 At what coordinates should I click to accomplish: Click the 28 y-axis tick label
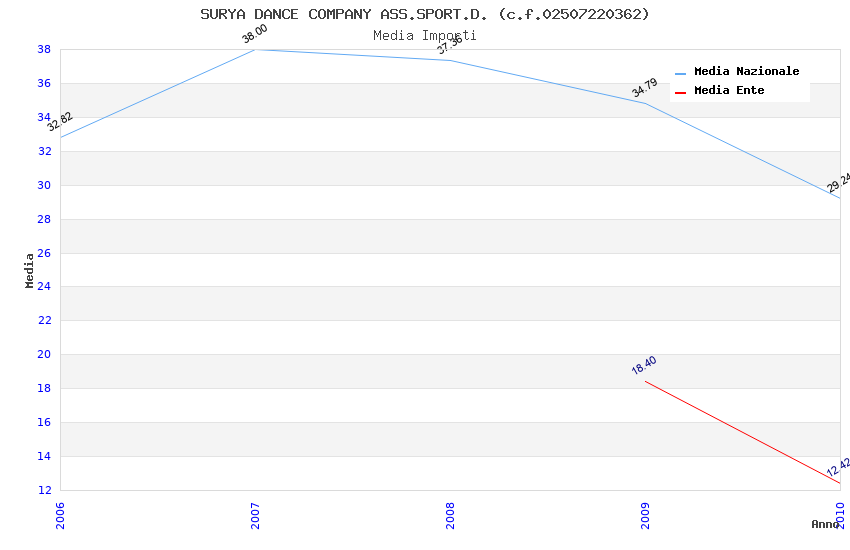(x=44, y=219)
